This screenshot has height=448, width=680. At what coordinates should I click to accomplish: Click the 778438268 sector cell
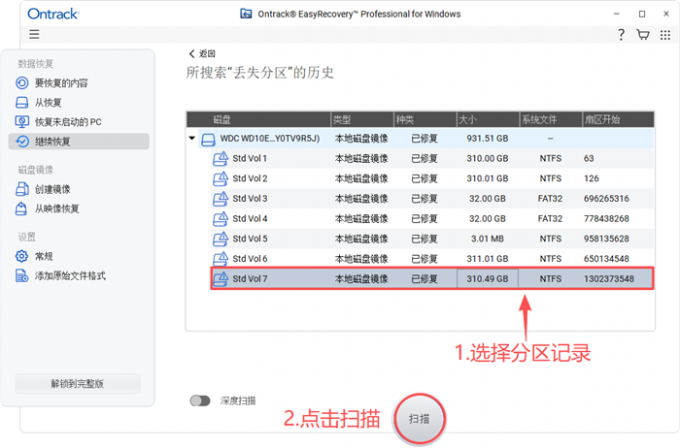pos(606,219)
